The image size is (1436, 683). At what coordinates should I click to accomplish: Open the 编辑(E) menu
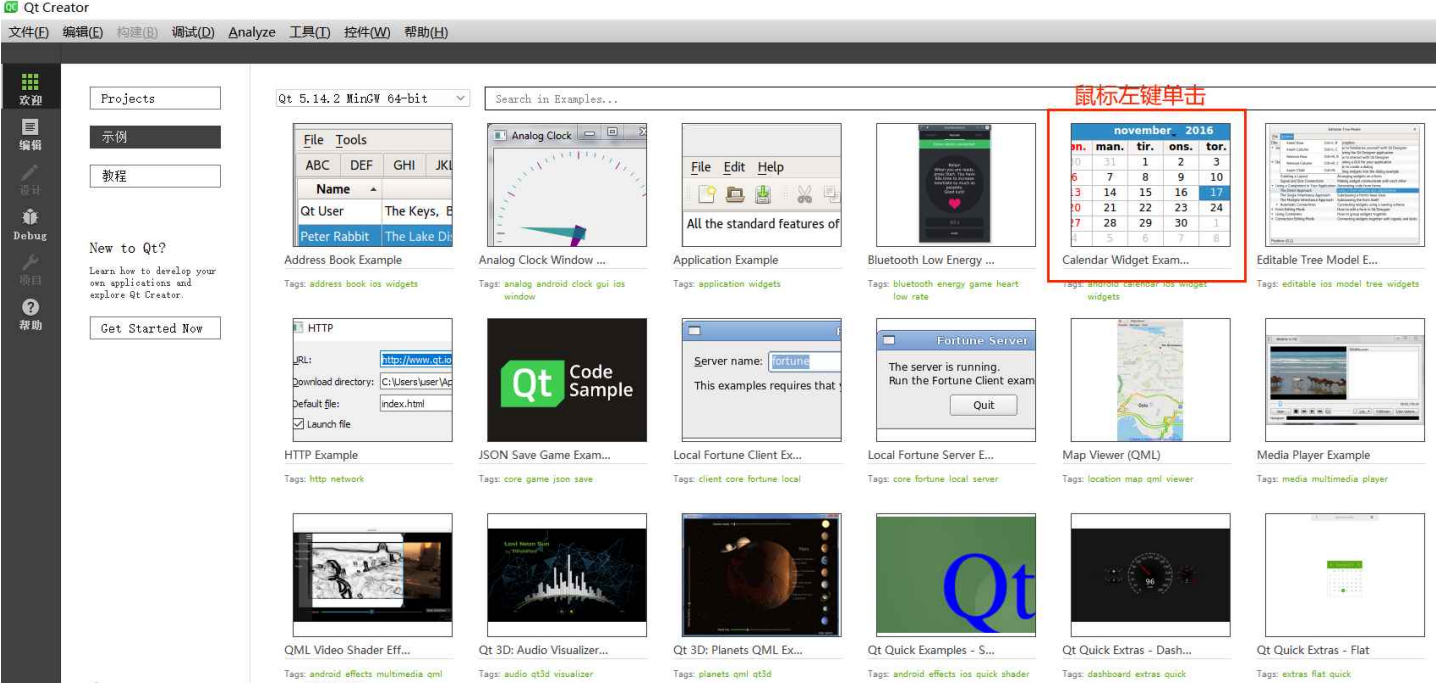83,32
